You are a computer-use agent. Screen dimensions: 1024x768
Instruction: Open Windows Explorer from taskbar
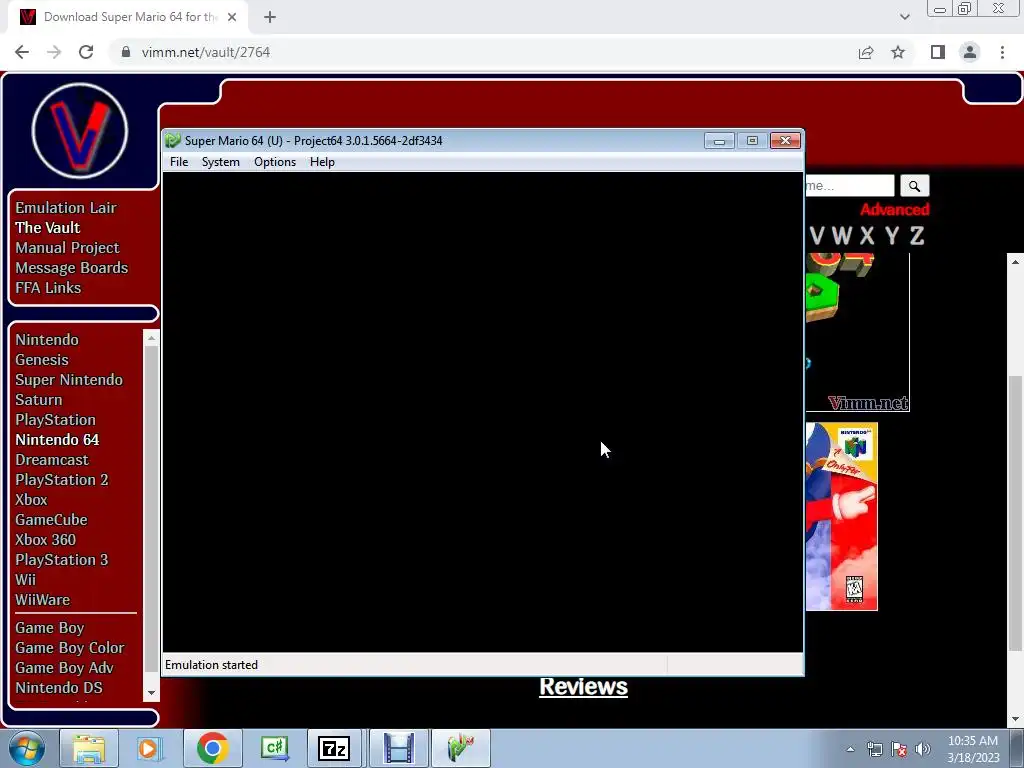pyautogui.click(x=89, y=748)
